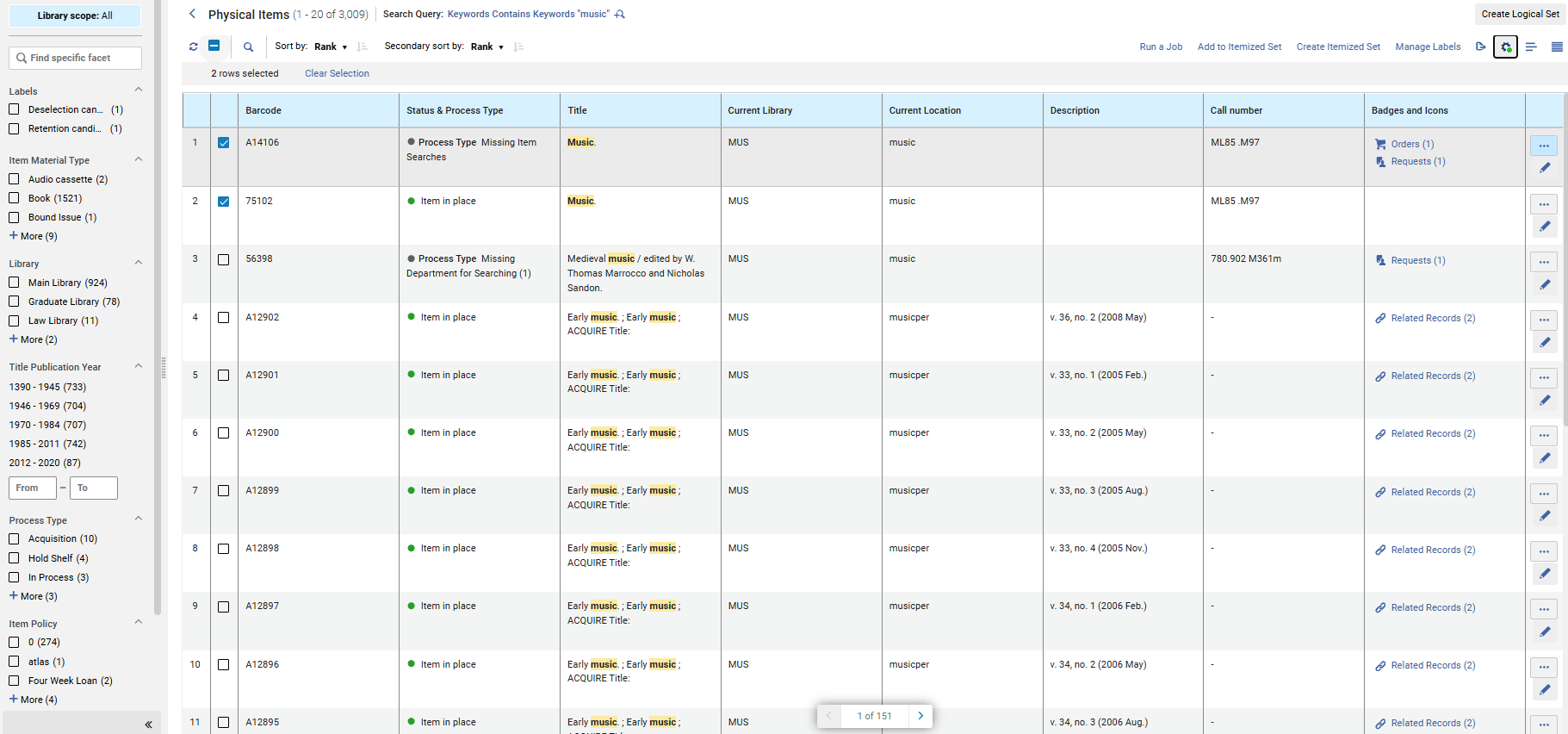
Task: Switch to the table view icon
Action: point(1557,47)
